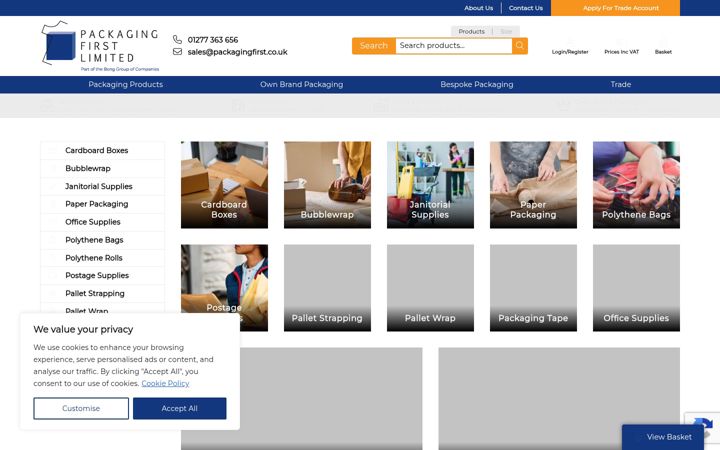Open the Contact Us page
The height and width of the screenshot is (450, 720).
pos(526,8)
